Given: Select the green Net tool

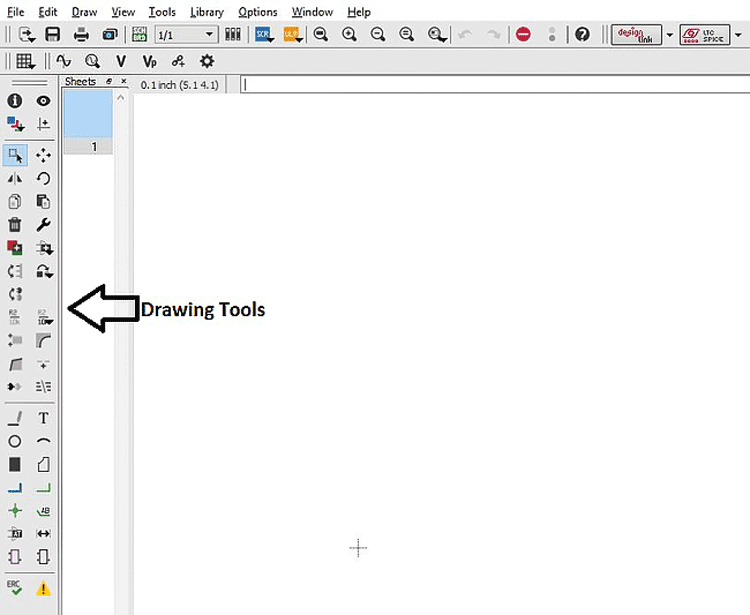Looking at the screenshot, I should pos(44,488).
